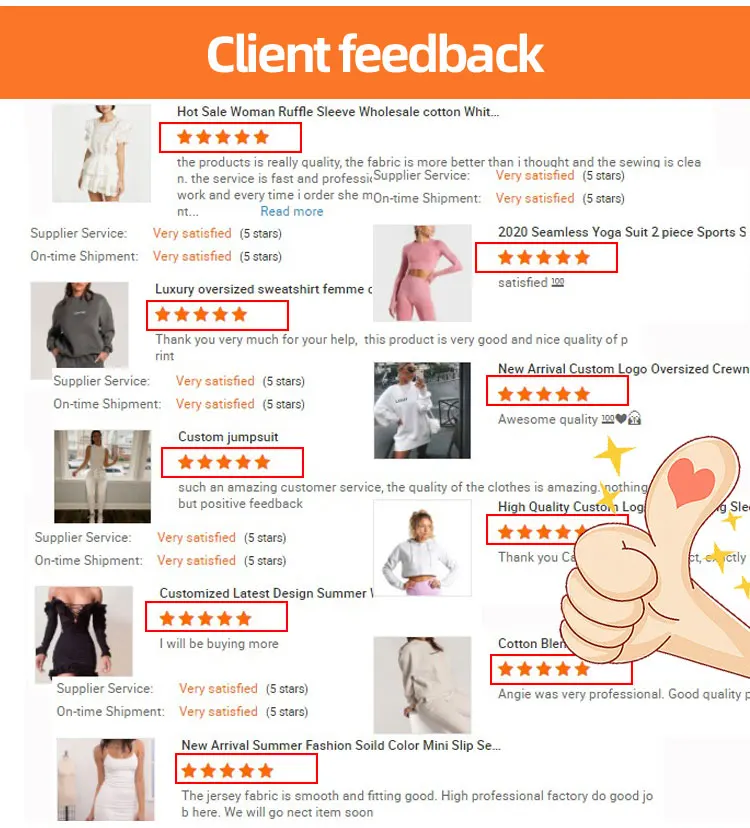Open the white ruffle sleeve dress thumbnail
This screenshot has height=828, width=750.
click(x=101, y=153)
